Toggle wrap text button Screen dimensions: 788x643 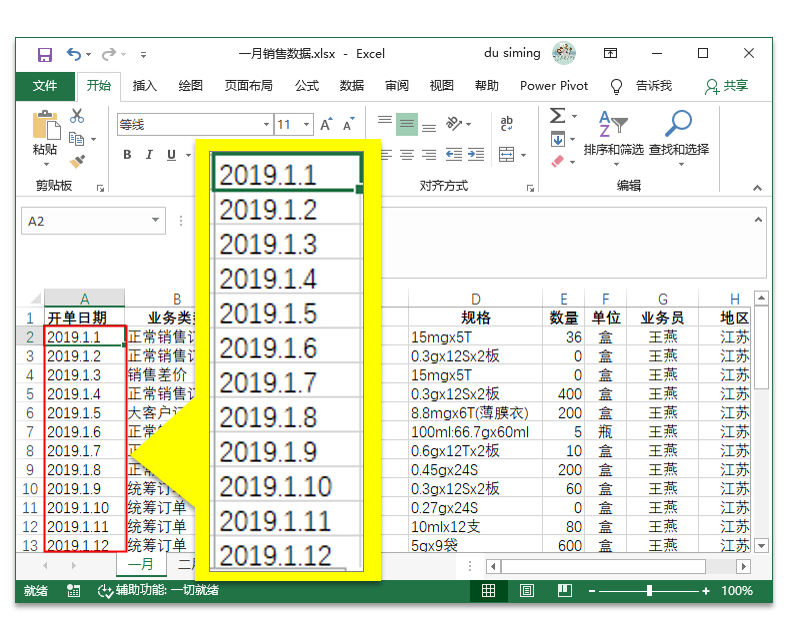click(507, 124)
